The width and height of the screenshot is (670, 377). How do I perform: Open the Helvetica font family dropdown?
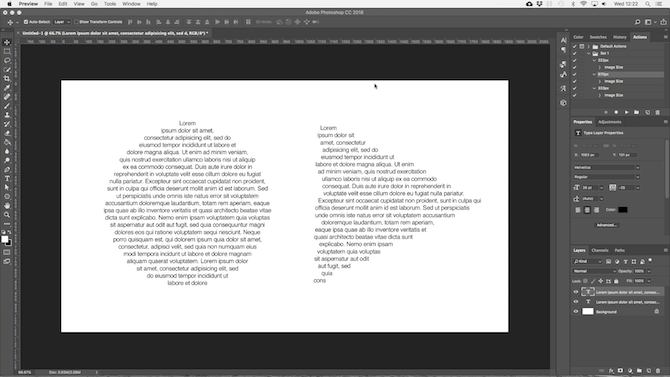606,168
